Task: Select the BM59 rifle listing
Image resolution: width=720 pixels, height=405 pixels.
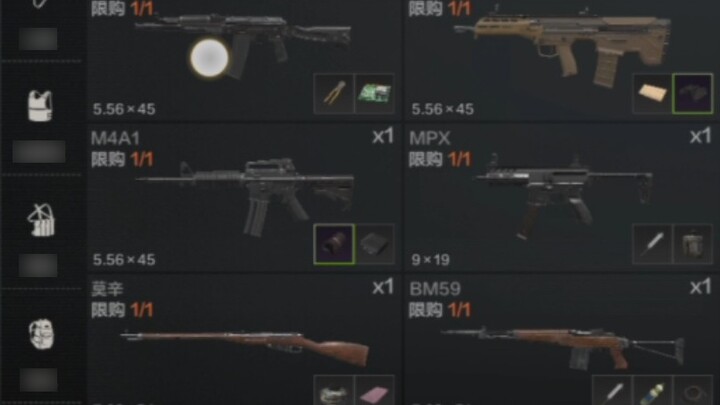Action: pos(562,340)
